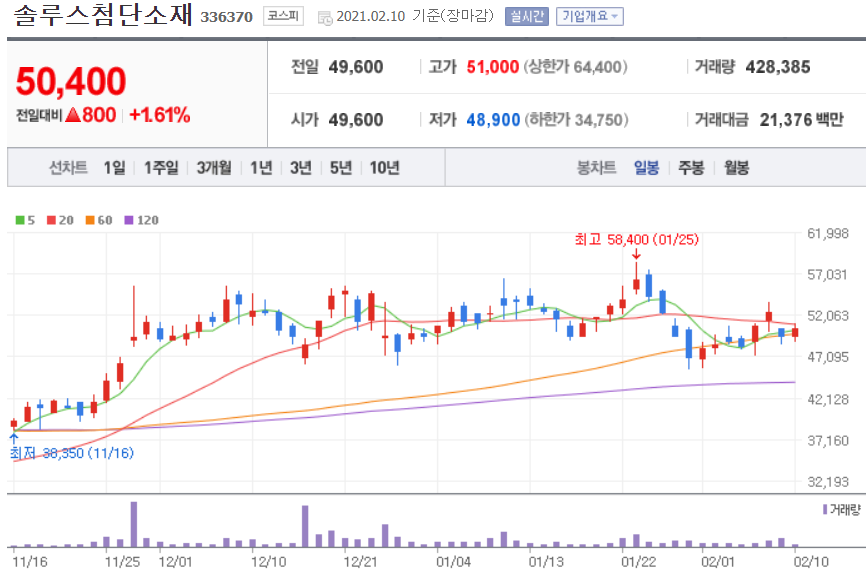866x571 pixels.
Task: Switch to 월봉 monthly candle chart
Action: 736,167
